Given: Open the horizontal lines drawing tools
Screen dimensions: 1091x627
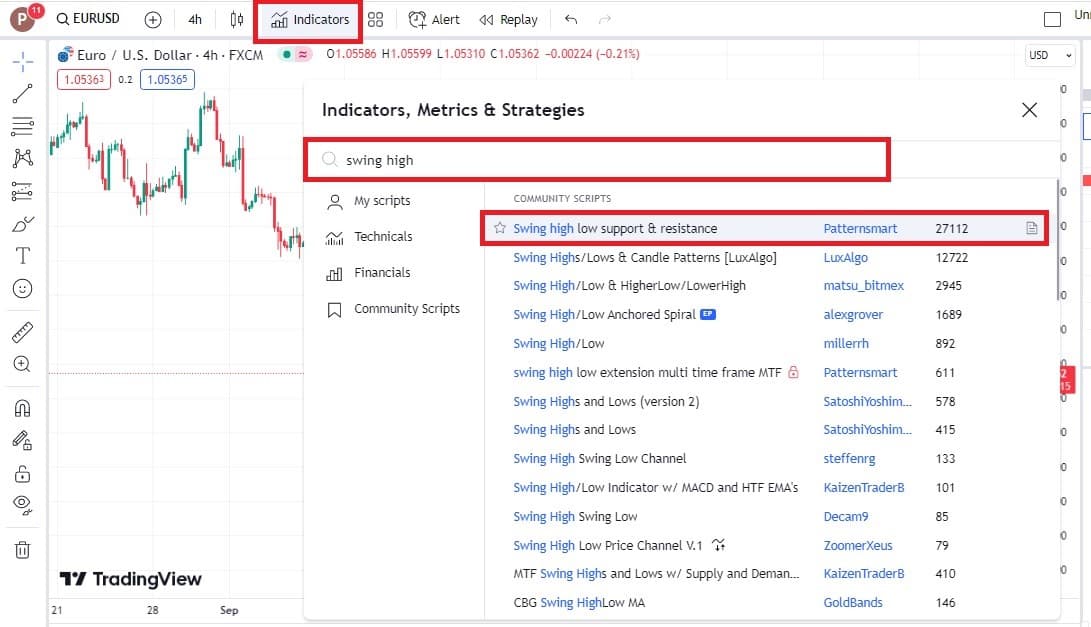Looking at the screenshot, I should pos(22,126).
